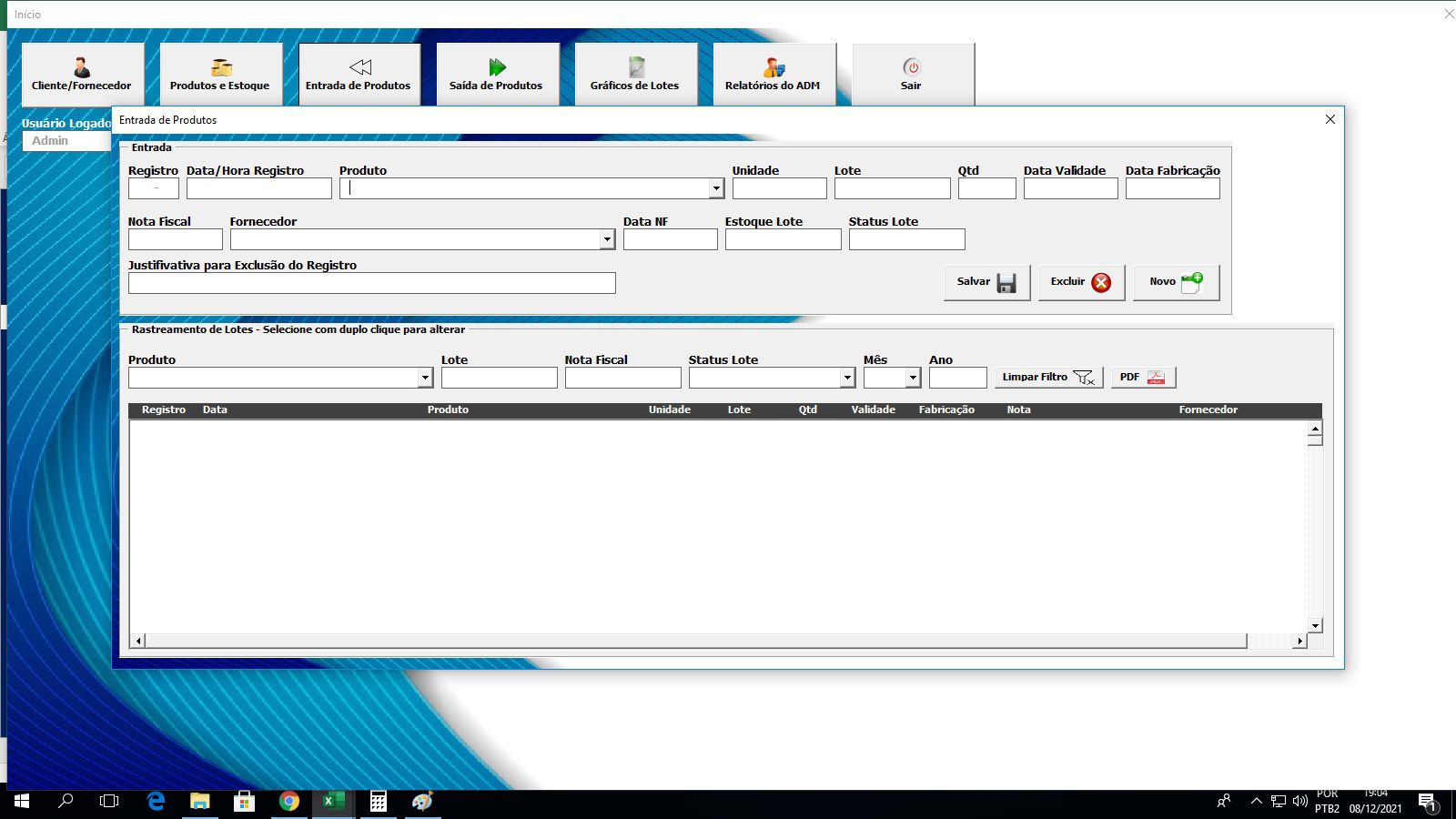The width and height of the screenshot is (1456, 819).
Task: Create a new entry with Novo
Action: click(x=1176, y=282)
